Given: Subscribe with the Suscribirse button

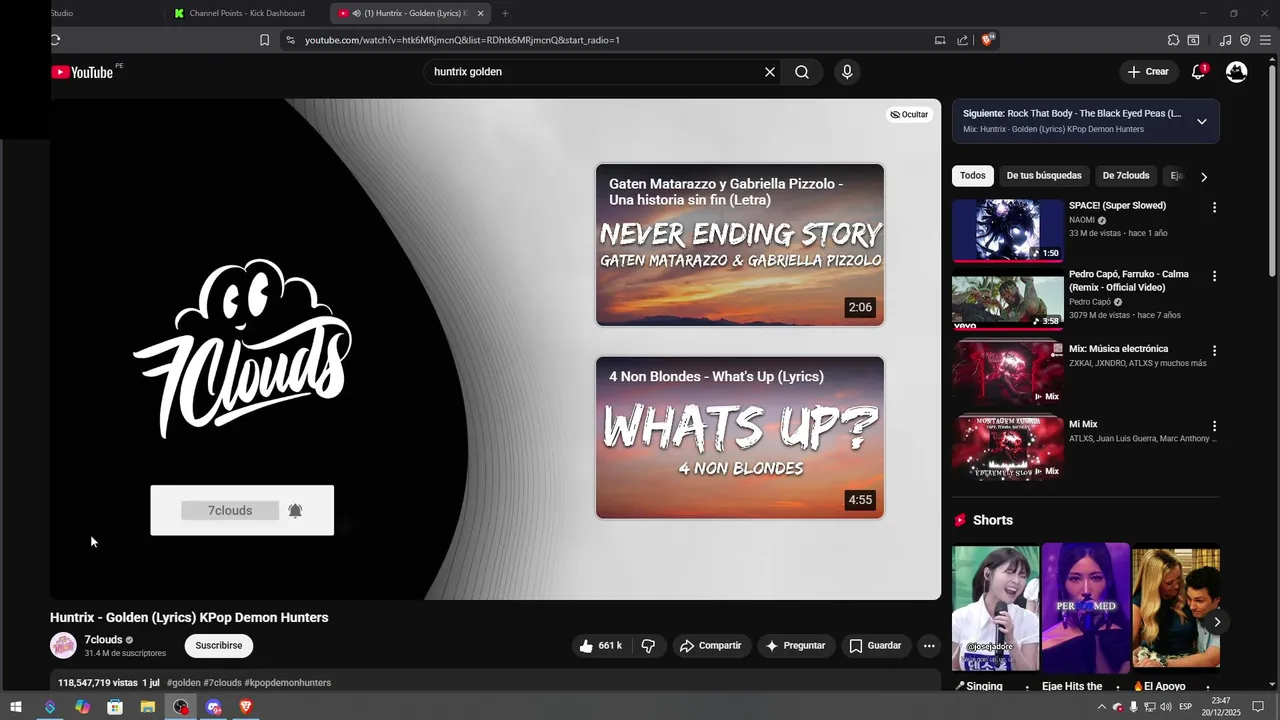Looking at the screenshot, I should 219,646.
